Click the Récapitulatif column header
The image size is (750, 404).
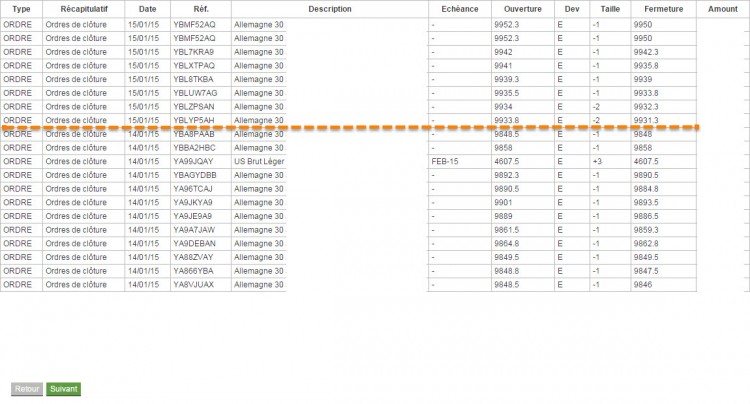click(84, 9)
